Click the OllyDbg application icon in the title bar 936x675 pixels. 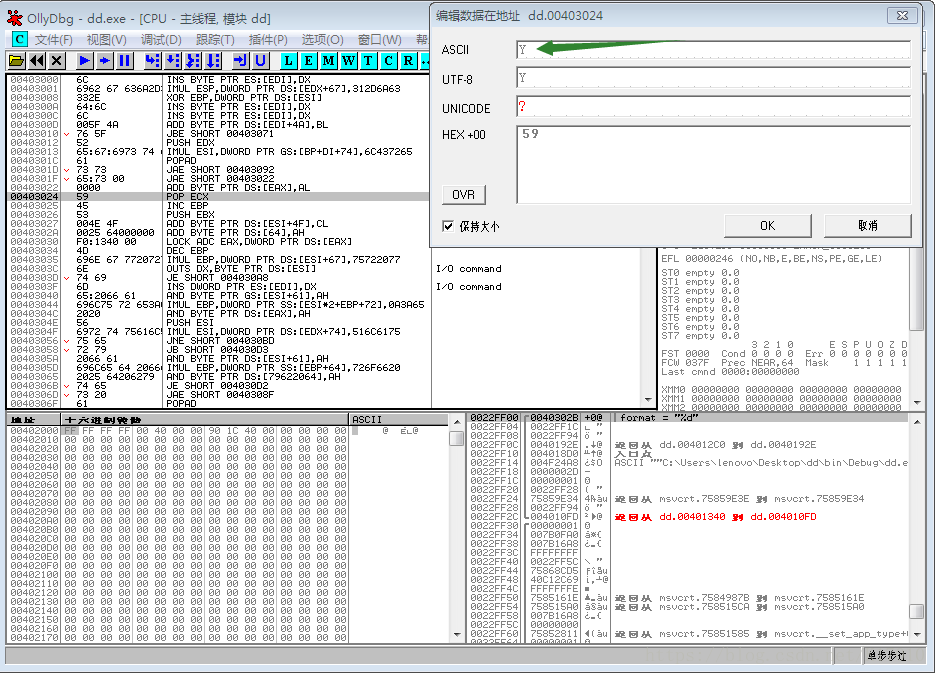coord(15,18)
